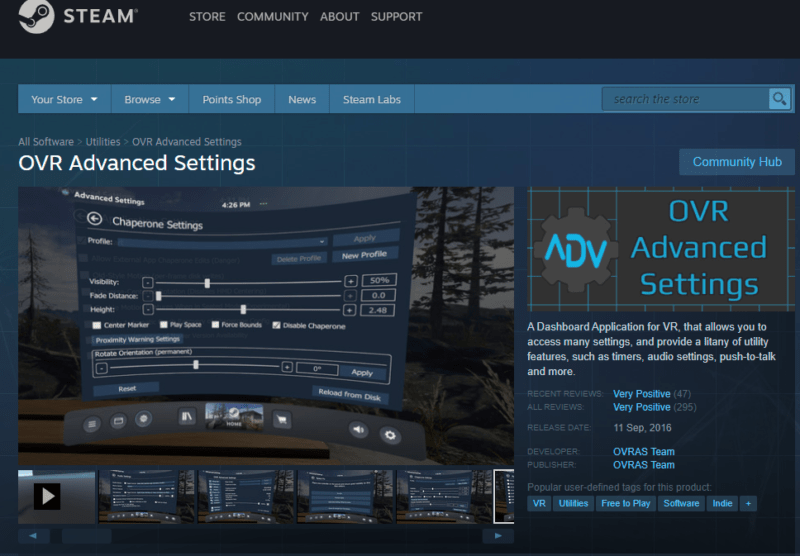Screen dimensions: 800x556
Task: Open the Your Store dropdown
Action: [x=64, y=99]
